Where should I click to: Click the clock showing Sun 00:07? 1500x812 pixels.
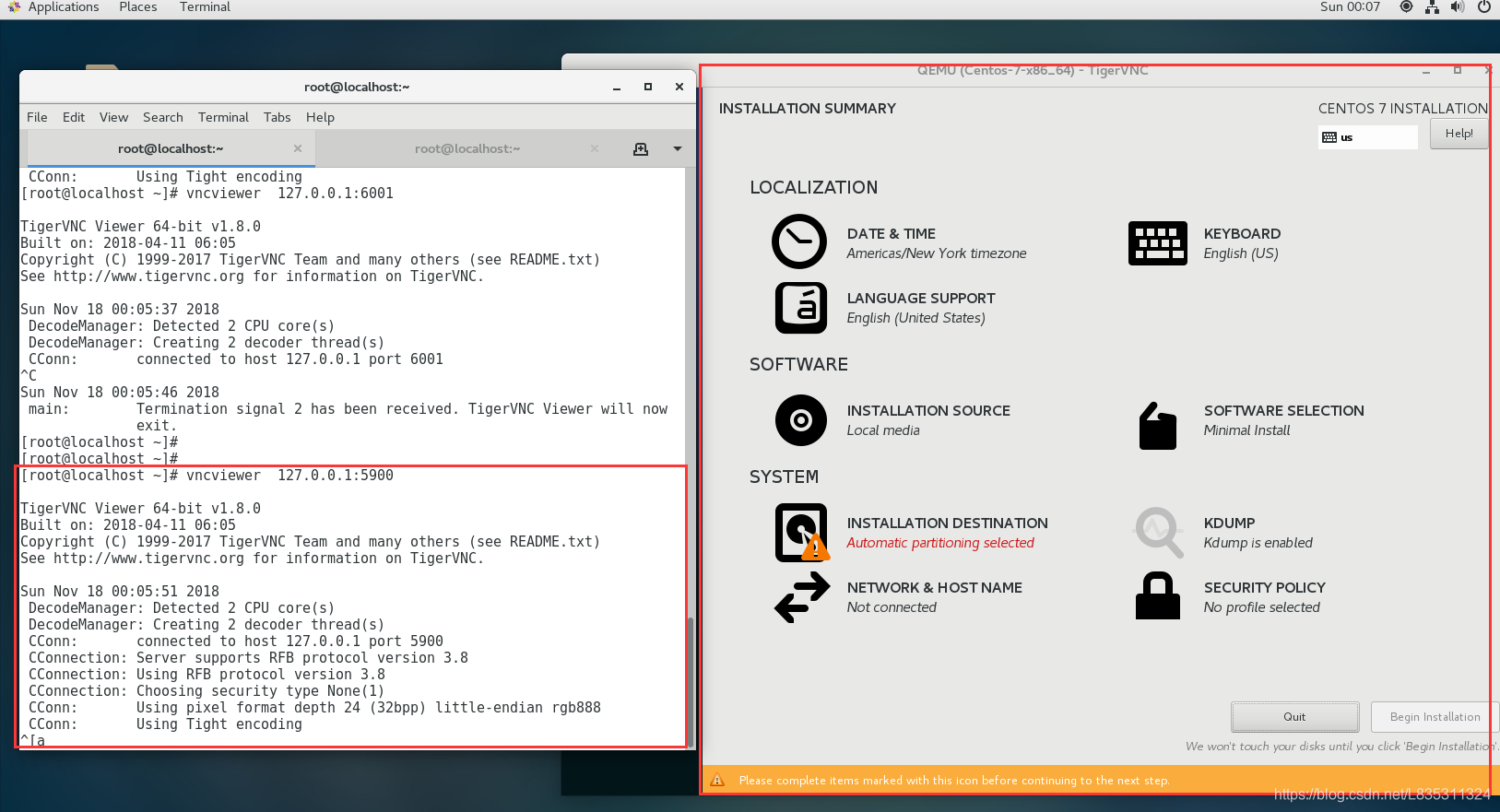[1350, 7]
